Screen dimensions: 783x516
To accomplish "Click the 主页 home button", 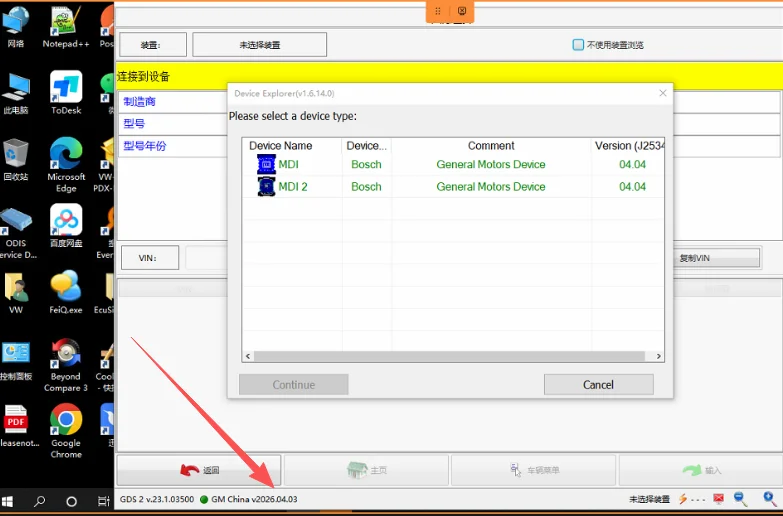I will [366, 470].
